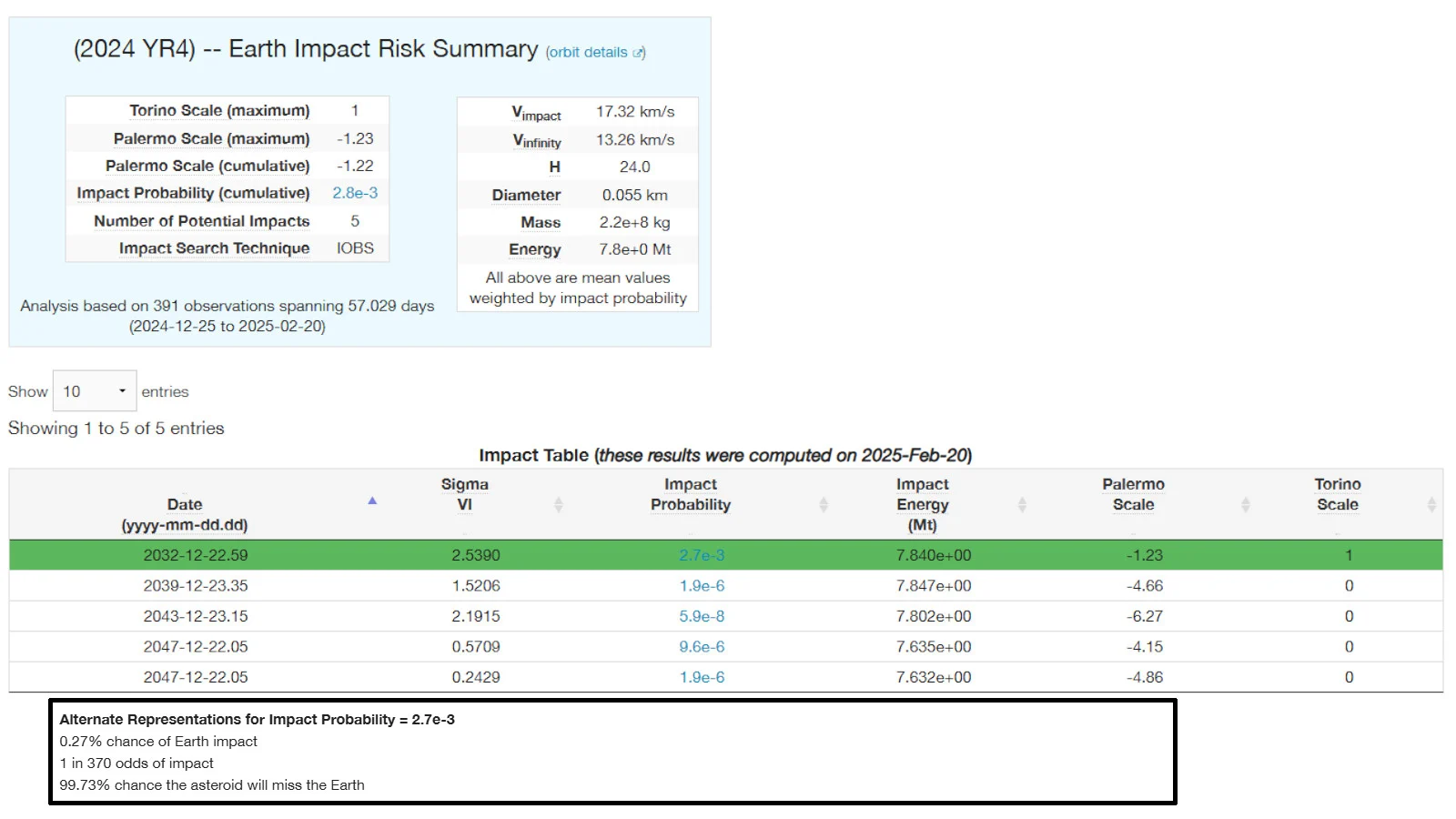Click the Palermo Scale (cumulative) label
1456x819 pixels.
(x=207, y=166)
